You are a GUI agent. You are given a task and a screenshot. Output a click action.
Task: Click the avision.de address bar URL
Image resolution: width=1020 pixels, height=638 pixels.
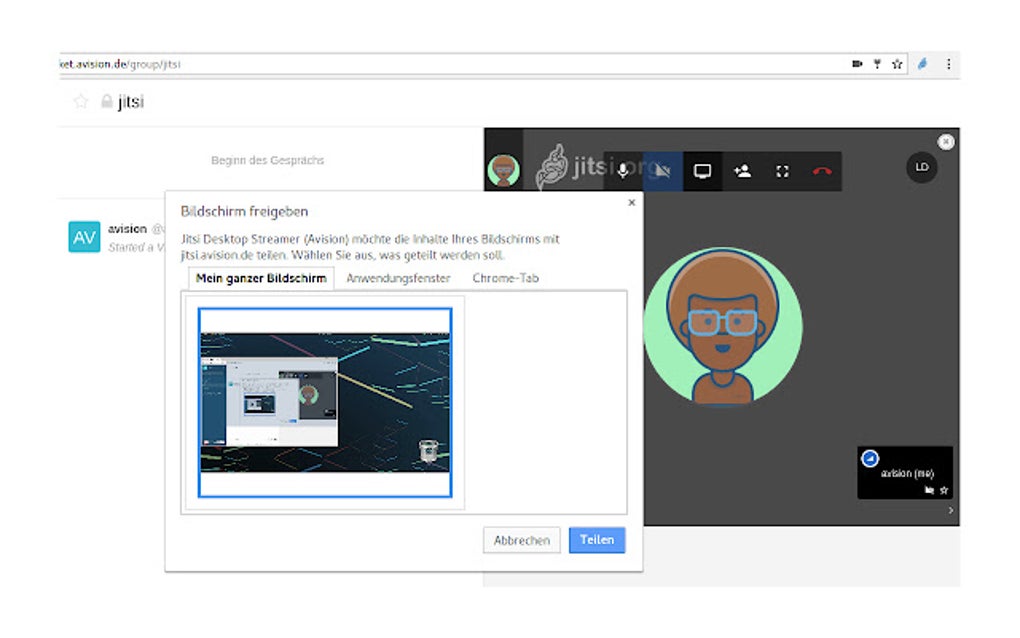tap(120, 63)
